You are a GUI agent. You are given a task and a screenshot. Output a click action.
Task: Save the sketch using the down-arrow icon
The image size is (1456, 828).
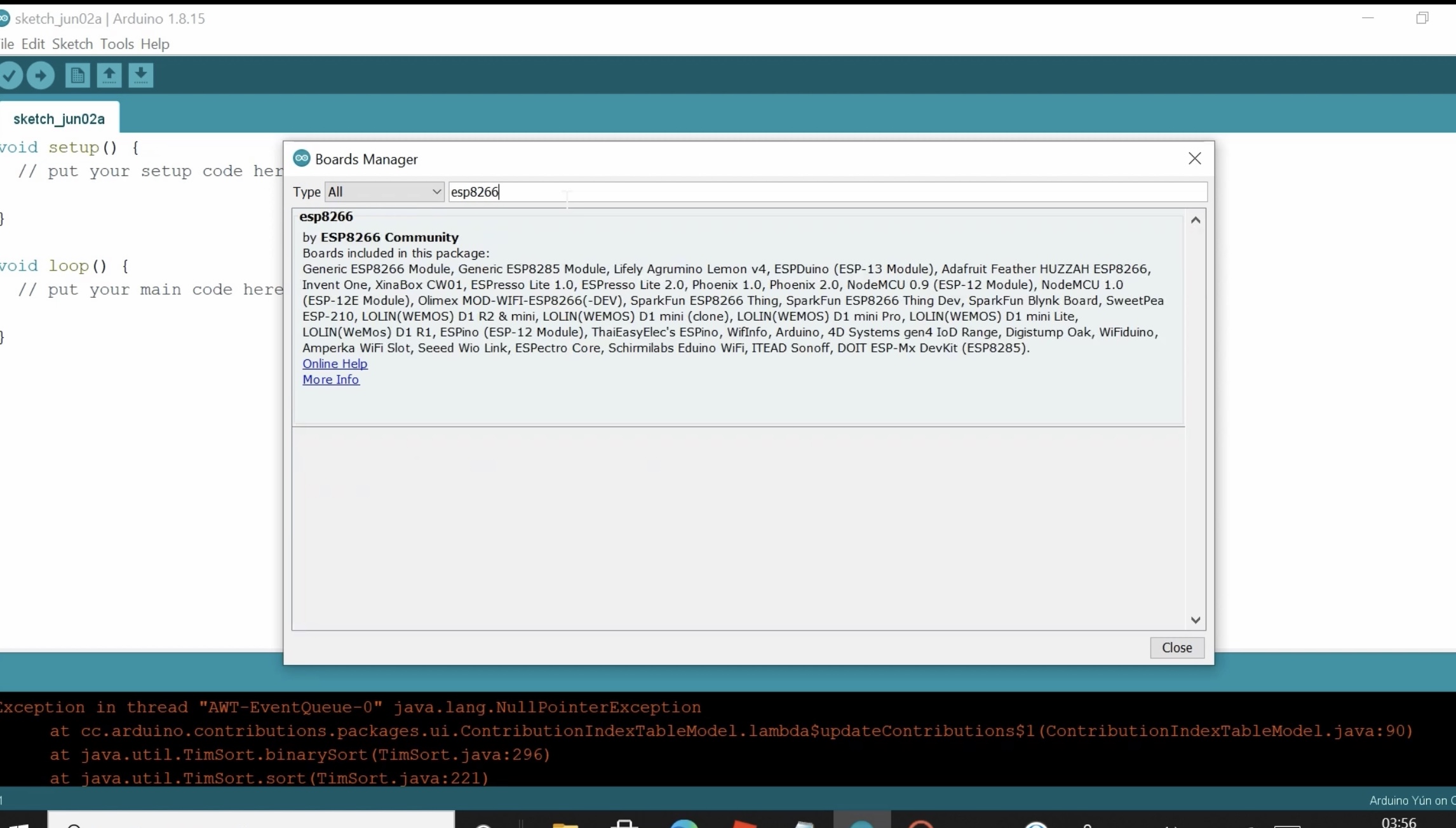tap(141, 76)
